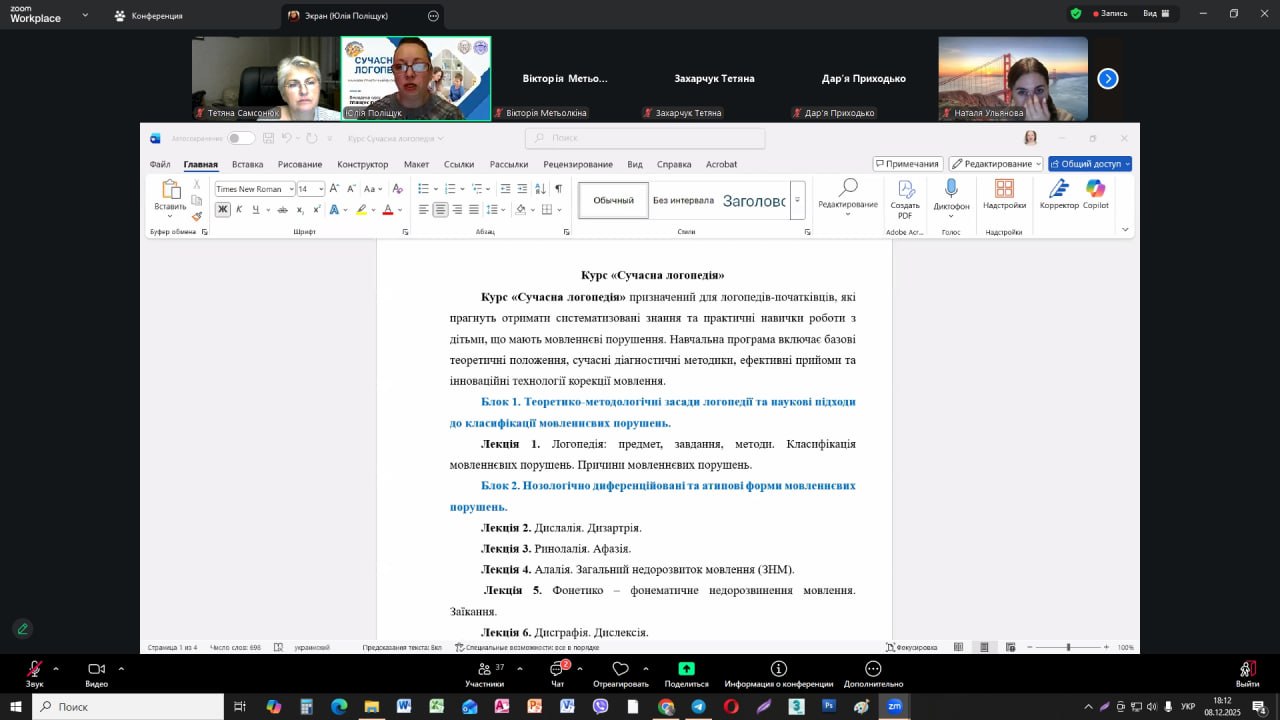Open Copilot in the Word ribbon

pyautogui.click(x=1095, y=190)
